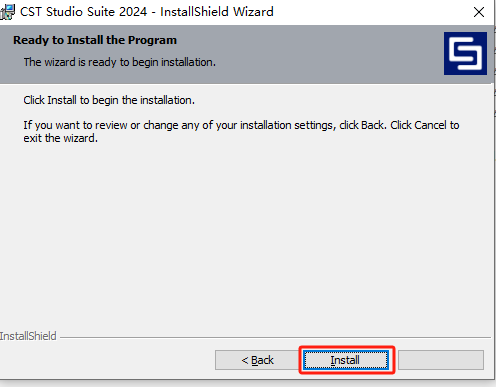This screenshot has width=496, height=387.
Task: Click the installer icon in the title bar
Action: (7, 12)
